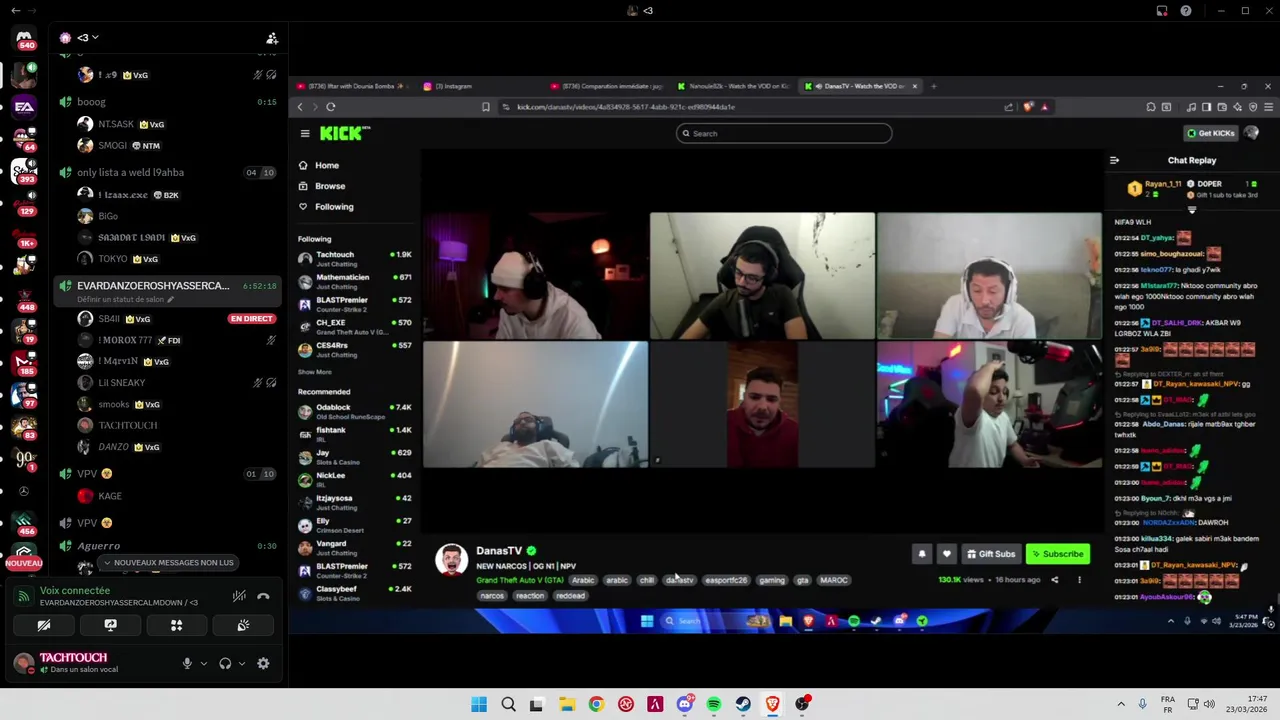Open Kick hamburger menu
The image size is (1280, 720).
[x=305, y=133]
